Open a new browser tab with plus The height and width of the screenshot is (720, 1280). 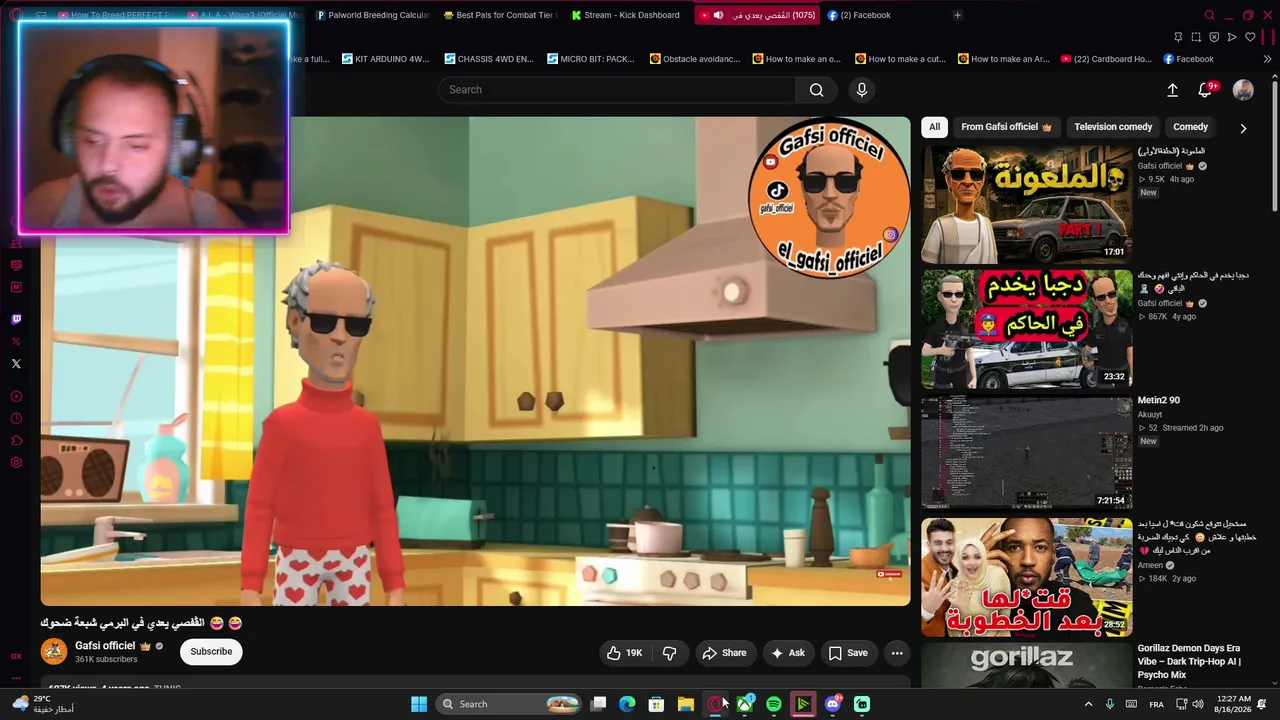957,15
